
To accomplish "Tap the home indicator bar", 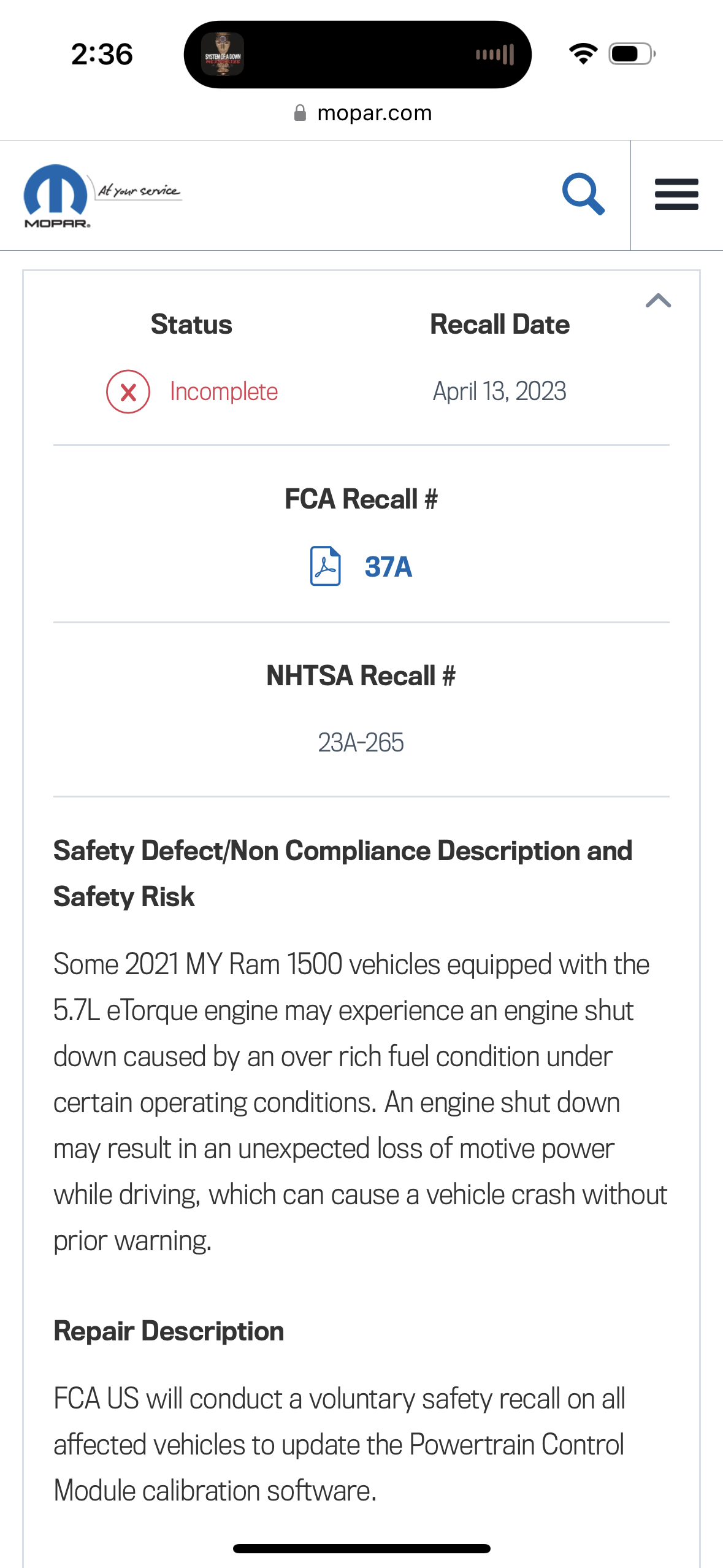I will pos(362,1548).
